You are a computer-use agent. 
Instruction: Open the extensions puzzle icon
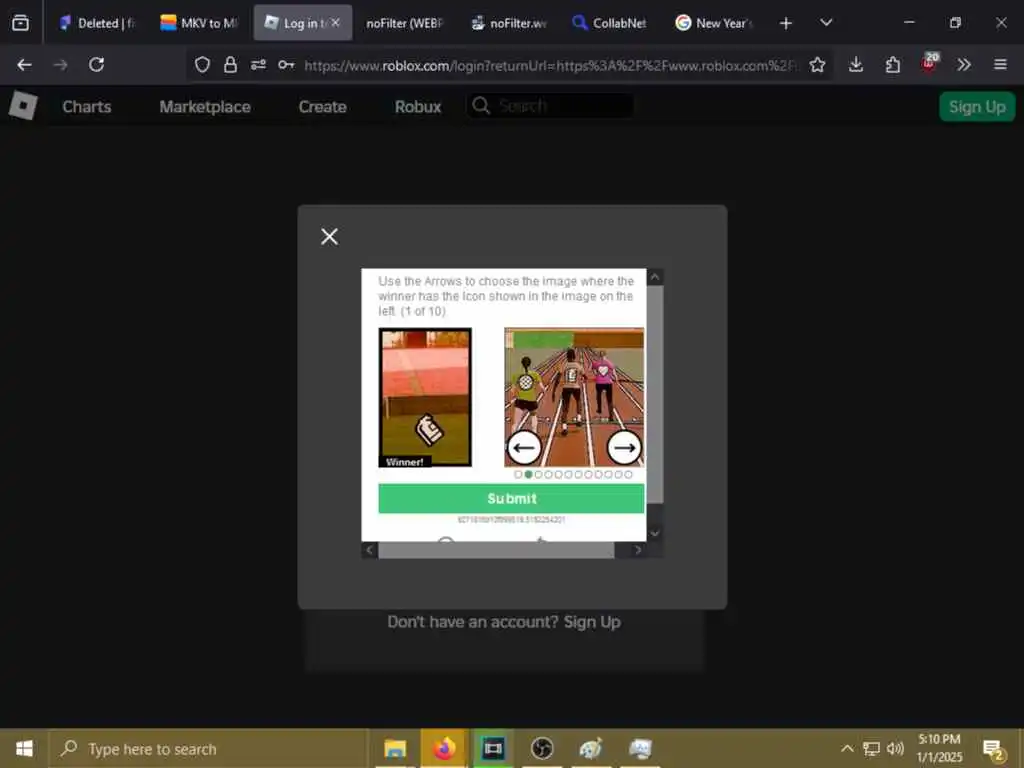893,65
